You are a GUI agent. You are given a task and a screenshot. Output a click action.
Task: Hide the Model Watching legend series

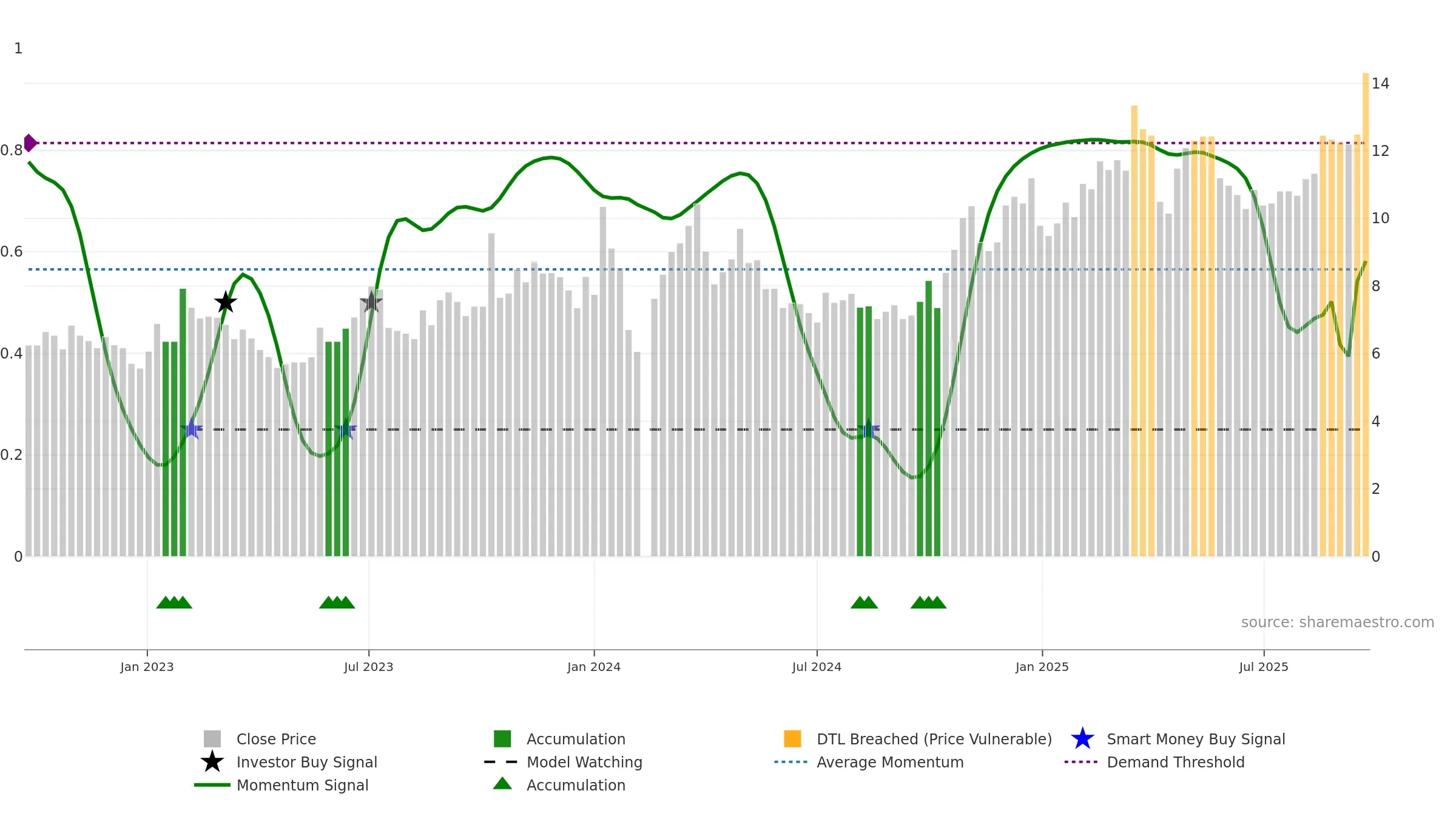coord(584,762)
